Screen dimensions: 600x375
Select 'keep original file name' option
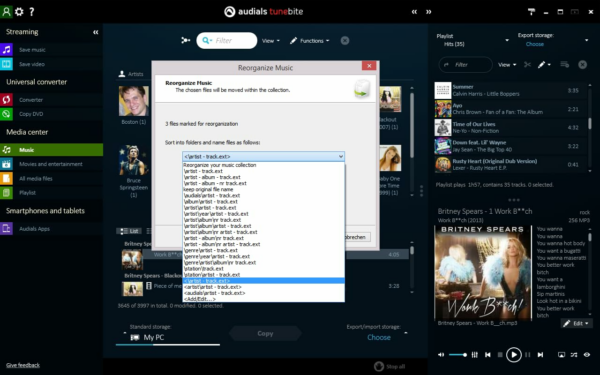[209, 189]
